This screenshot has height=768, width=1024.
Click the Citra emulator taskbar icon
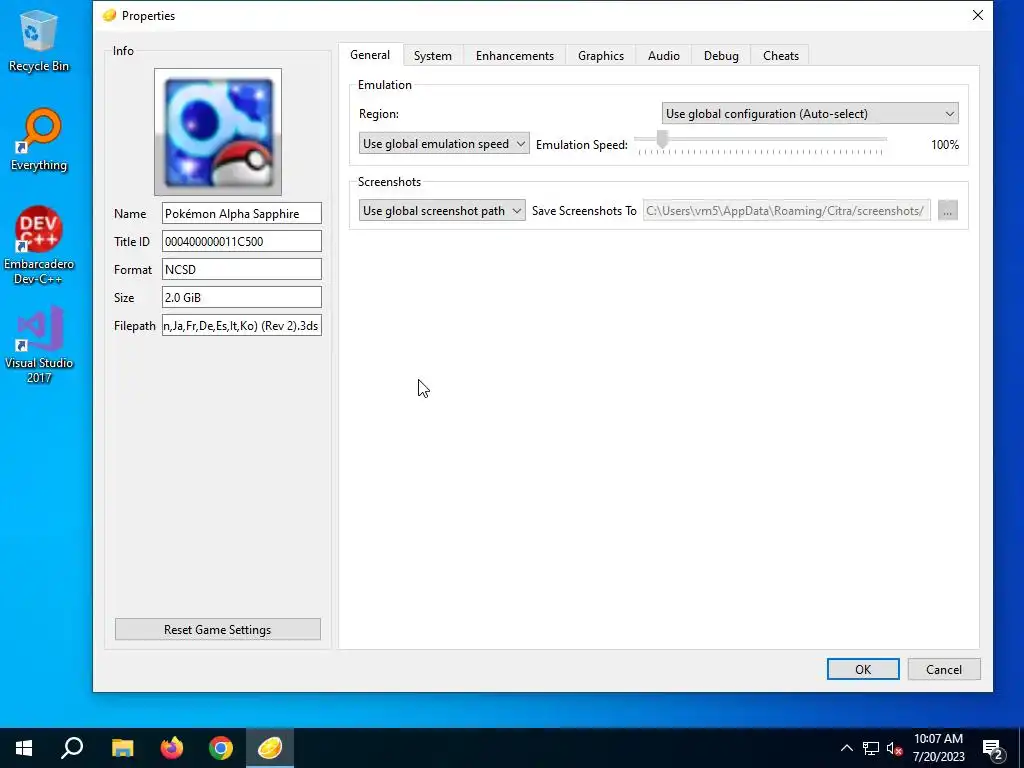pyautogui.click(x=270, y=748)
